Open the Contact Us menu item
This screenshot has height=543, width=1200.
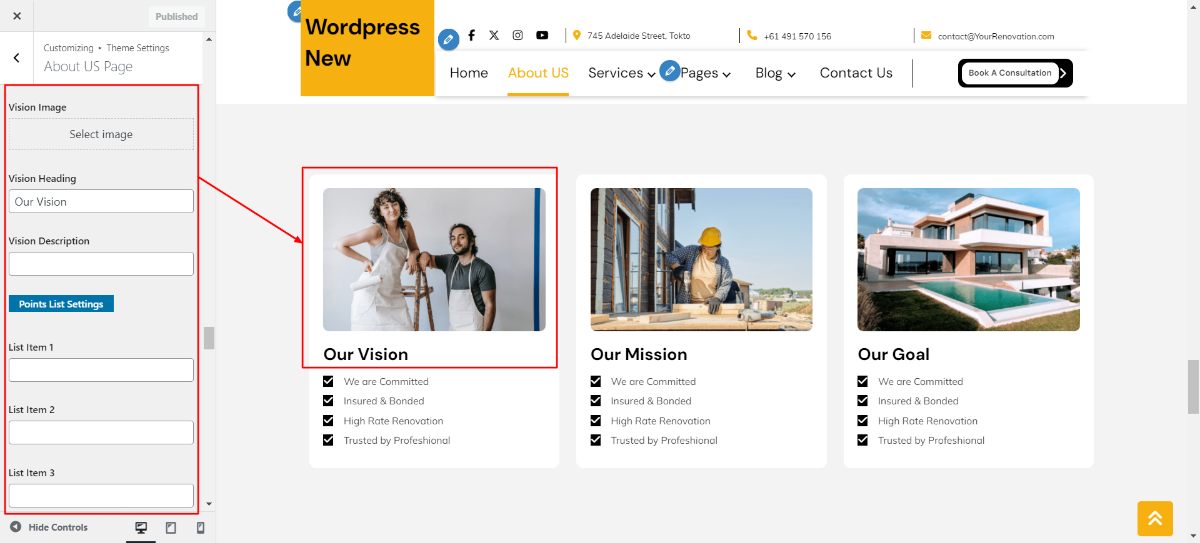point(856,73)
